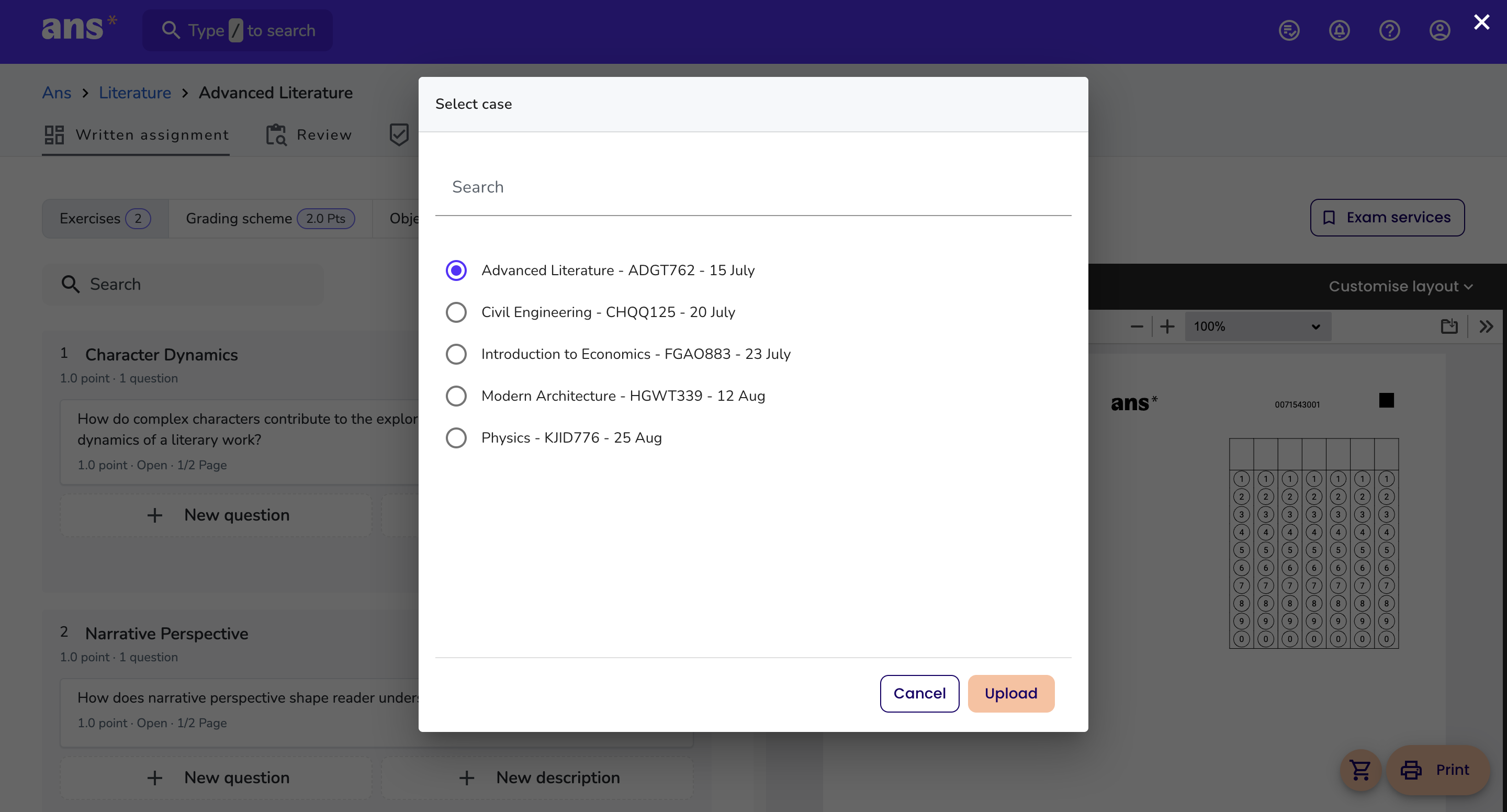The width and height of the screenshot is (1507, 812).
Task: Click the Physics - KJID776 - 25 Aug label
Action: point(571,437)
